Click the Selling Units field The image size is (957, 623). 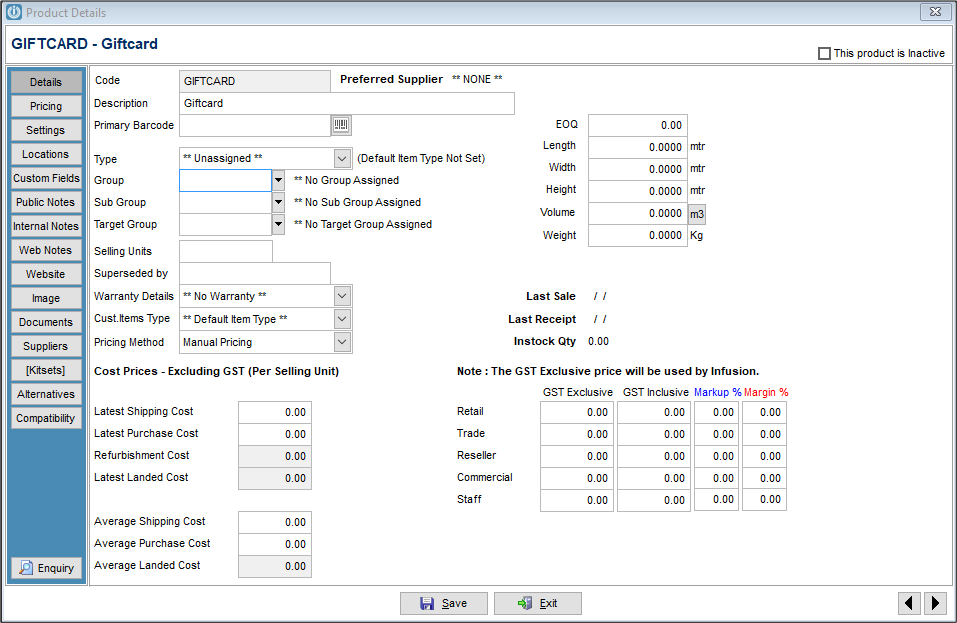226,251
